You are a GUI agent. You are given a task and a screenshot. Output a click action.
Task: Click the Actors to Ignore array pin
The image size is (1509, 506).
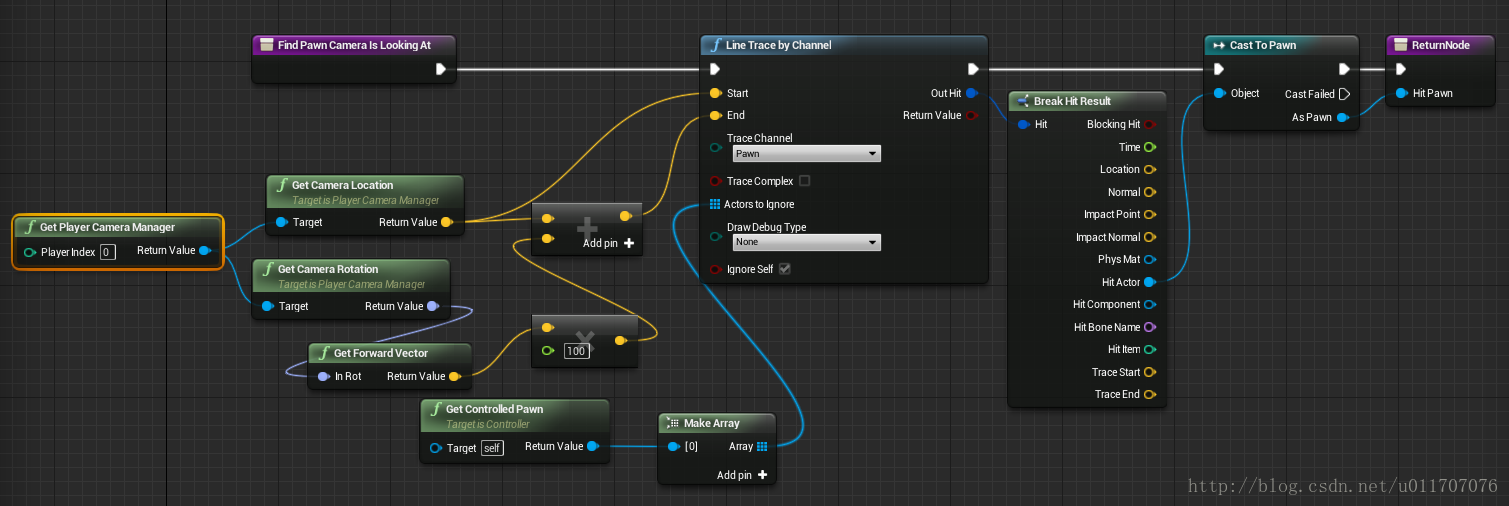pyautogui.click(x=715, y=204)
